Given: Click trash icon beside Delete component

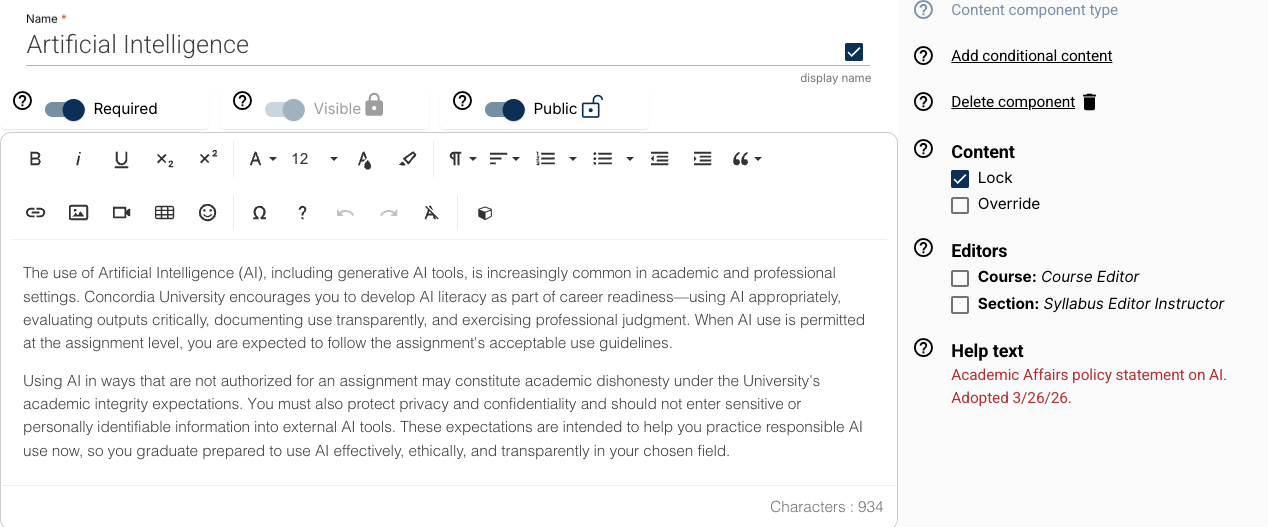Looking at the screenshot, I should click(x=1090, y=102).
